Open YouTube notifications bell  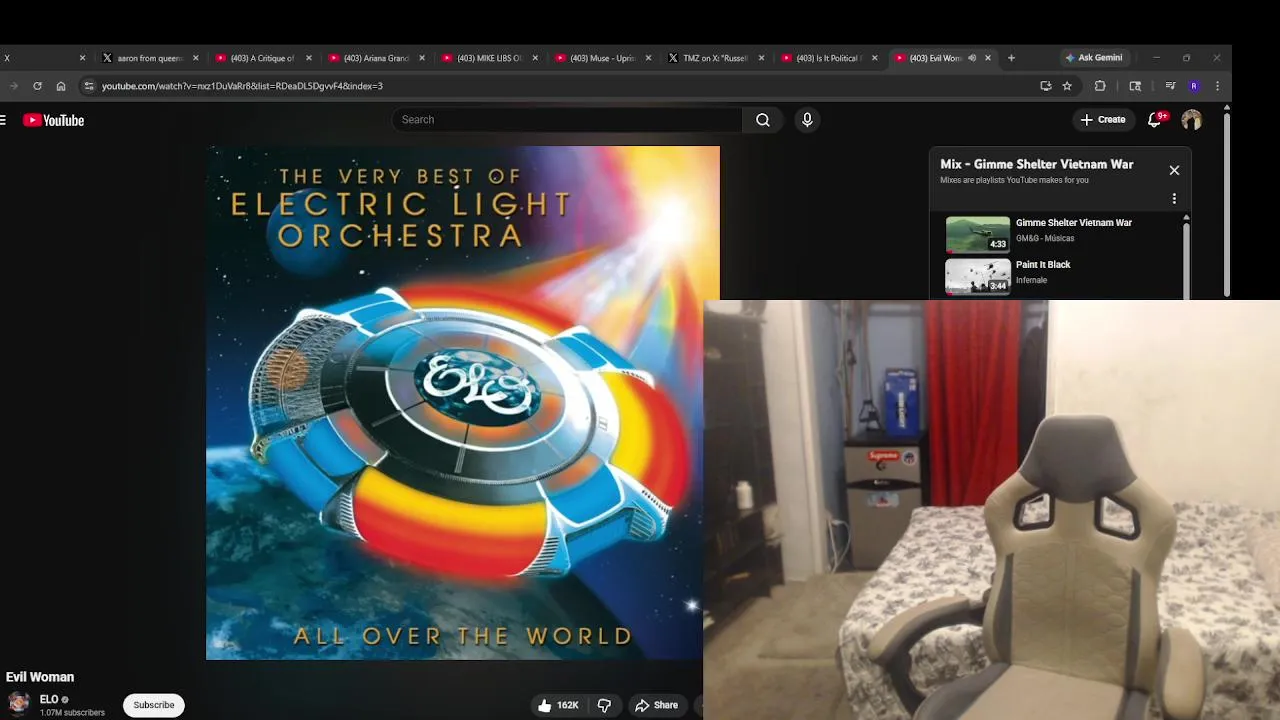(1155, 120)
